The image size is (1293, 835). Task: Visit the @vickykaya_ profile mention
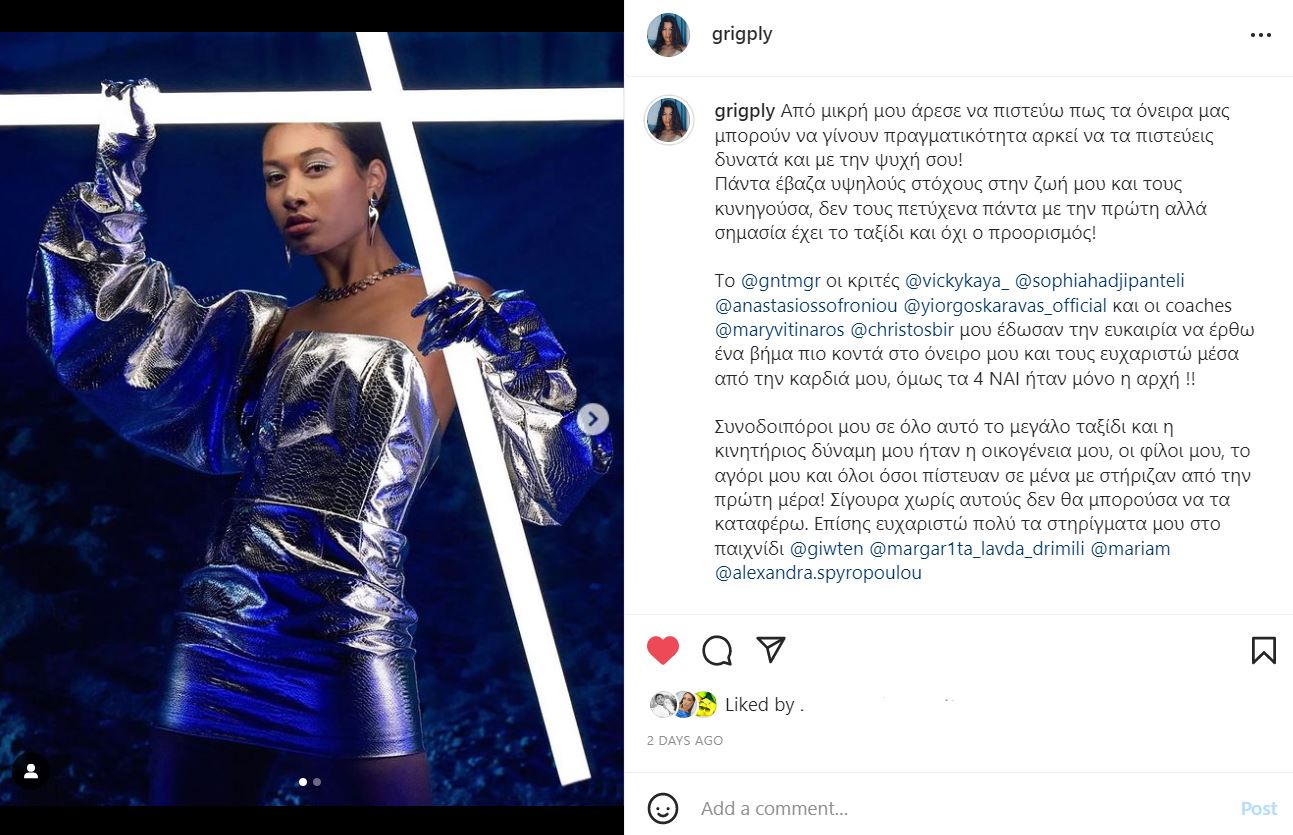[x=955, y=281]
